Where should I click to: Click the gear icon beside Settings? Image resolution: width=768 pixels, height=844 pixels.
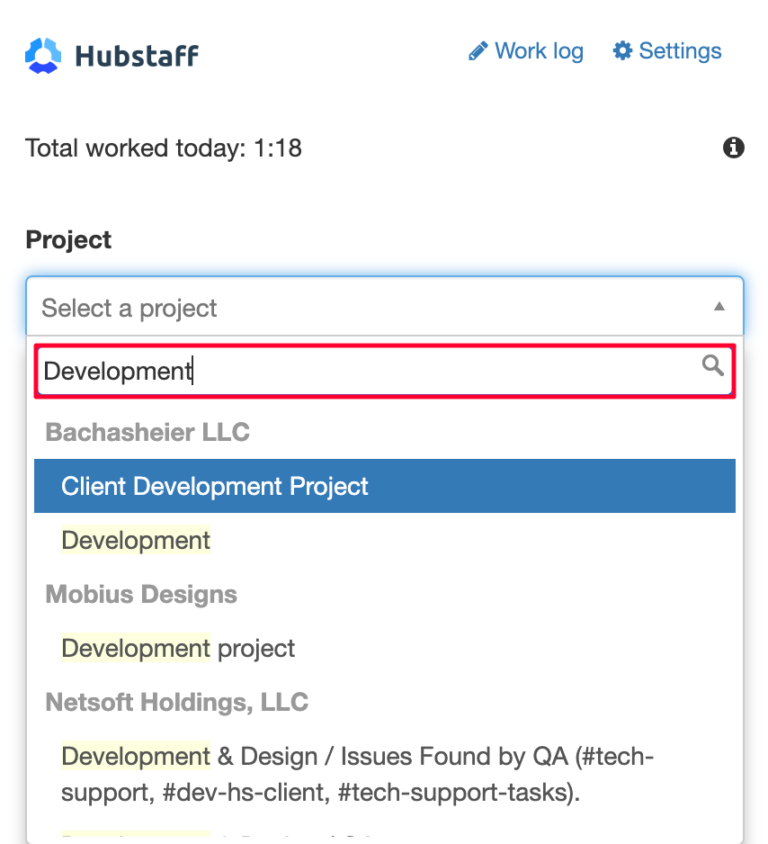[621, 50]
